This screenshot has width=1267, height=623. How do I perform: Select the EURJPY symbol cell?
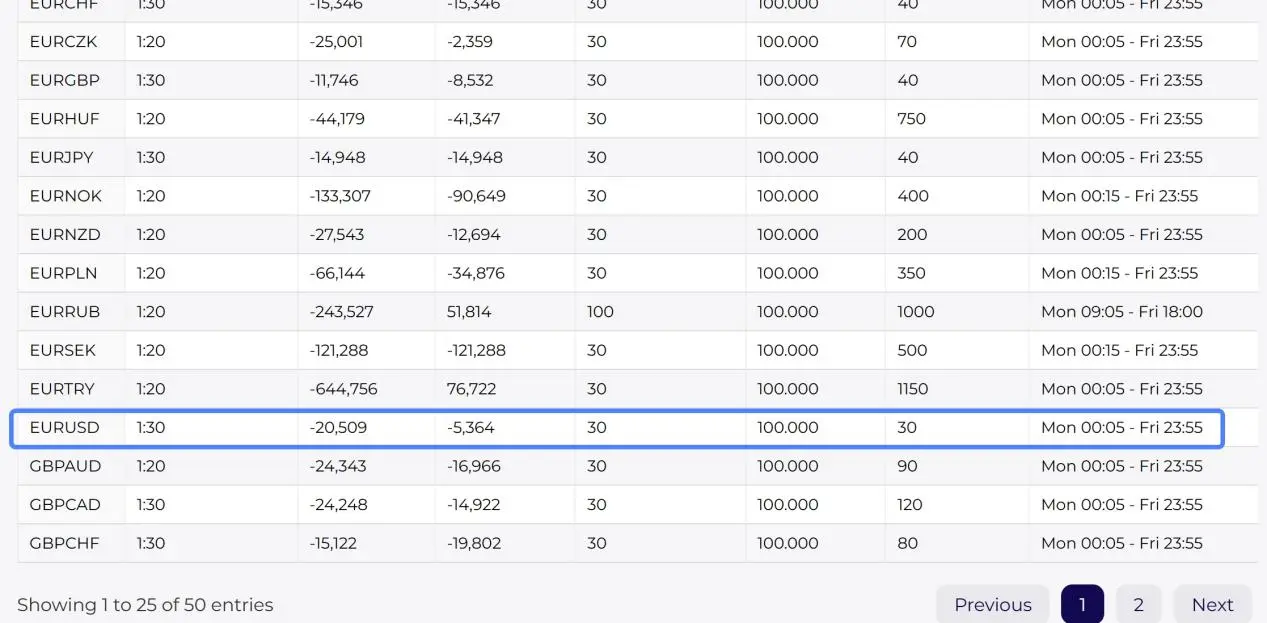tap(63, 157)
